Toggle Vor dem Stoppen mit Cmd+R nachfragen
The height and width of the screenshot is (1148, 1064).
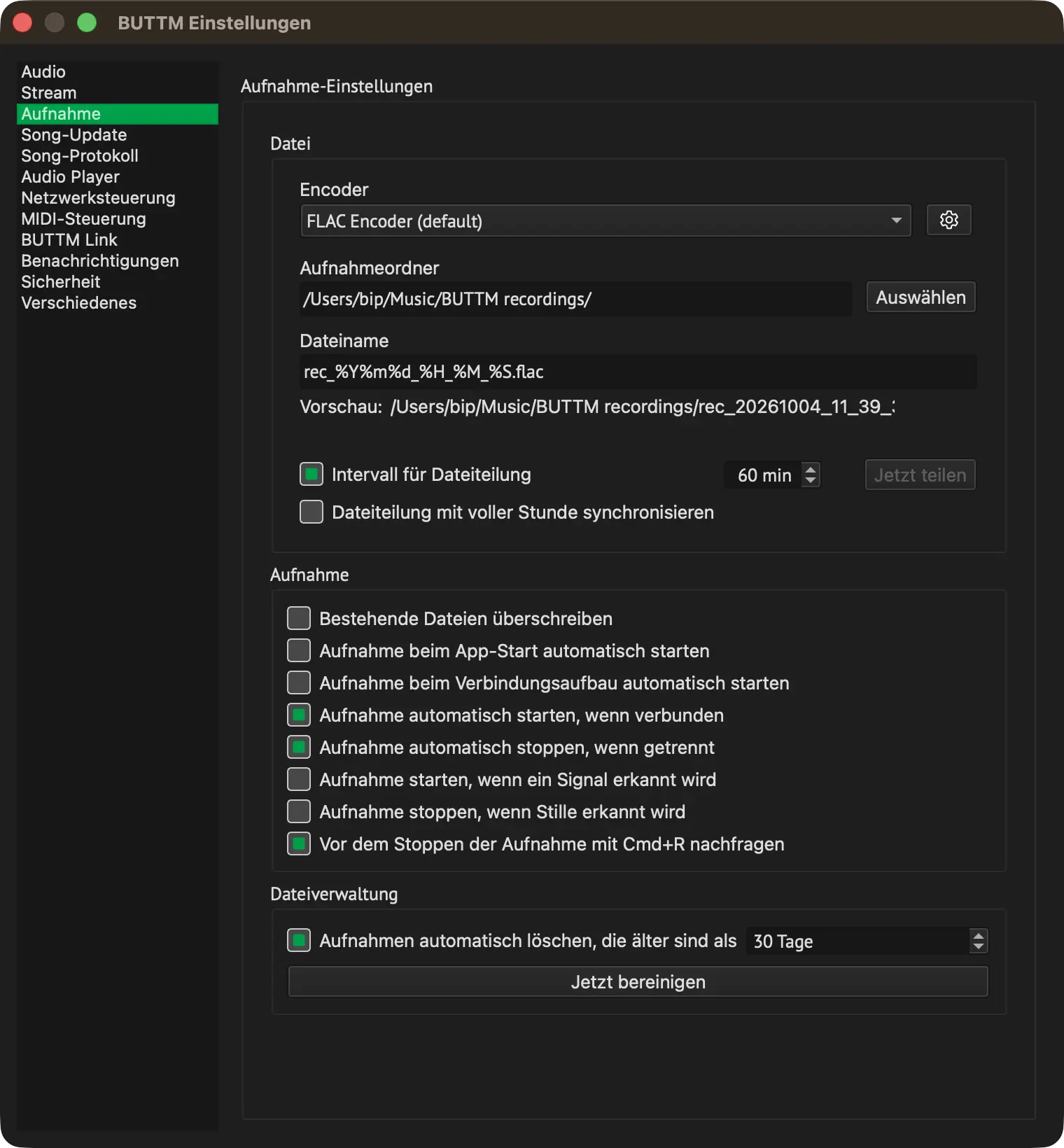pyautogui.click(x=299, y=843)
